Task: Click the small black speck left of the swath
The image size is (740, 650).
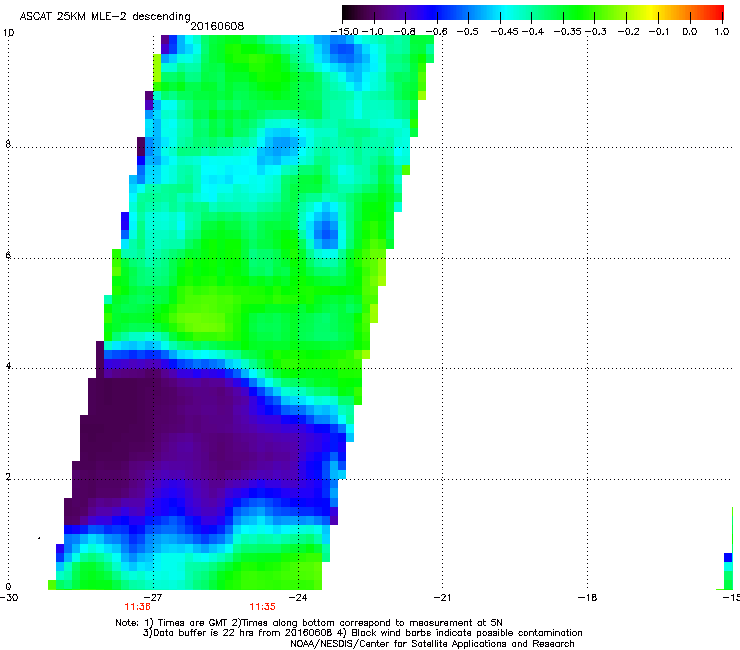Action: click(39, 538)
